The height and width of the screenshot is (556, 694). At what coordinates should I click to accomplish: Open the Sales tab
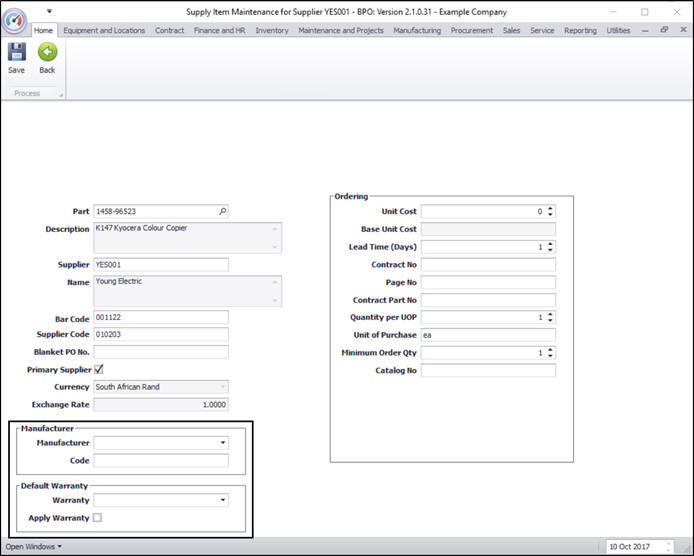point(511,30)
